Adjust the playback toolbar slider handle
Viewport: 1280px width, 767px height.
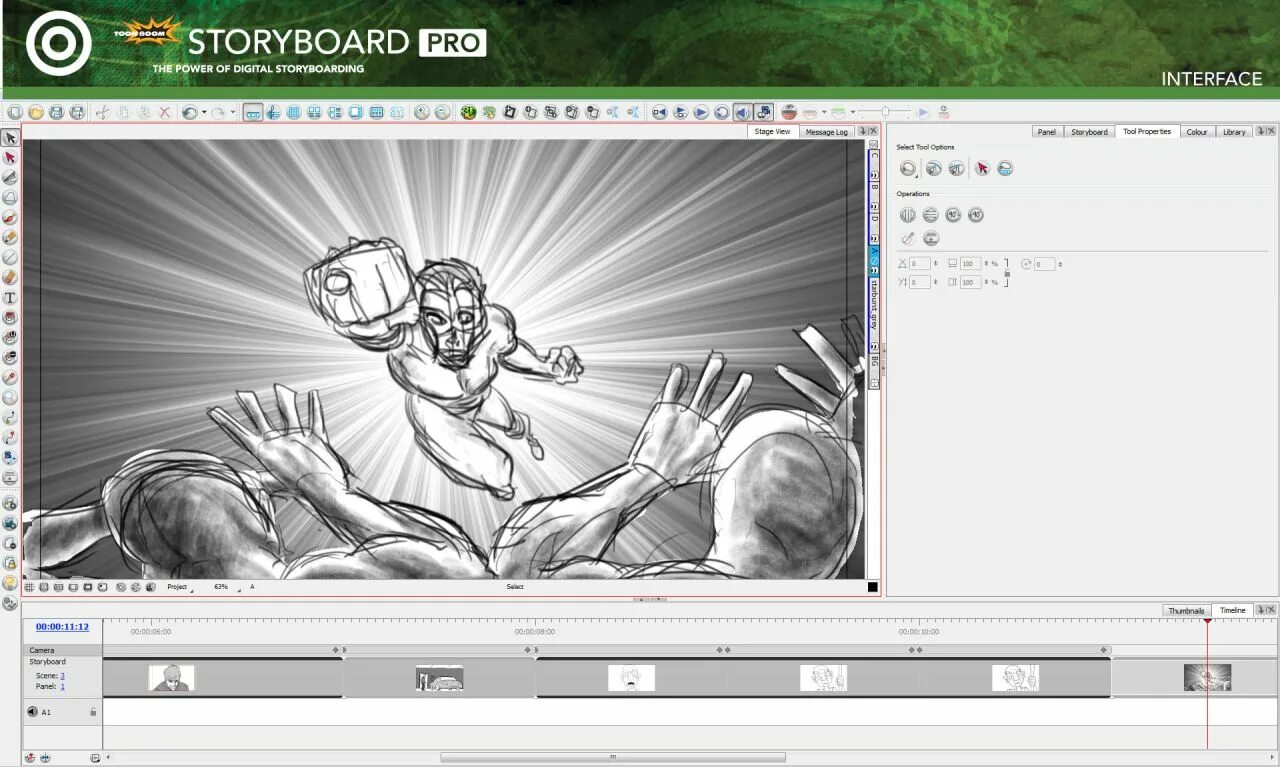[x=884, y=113]
